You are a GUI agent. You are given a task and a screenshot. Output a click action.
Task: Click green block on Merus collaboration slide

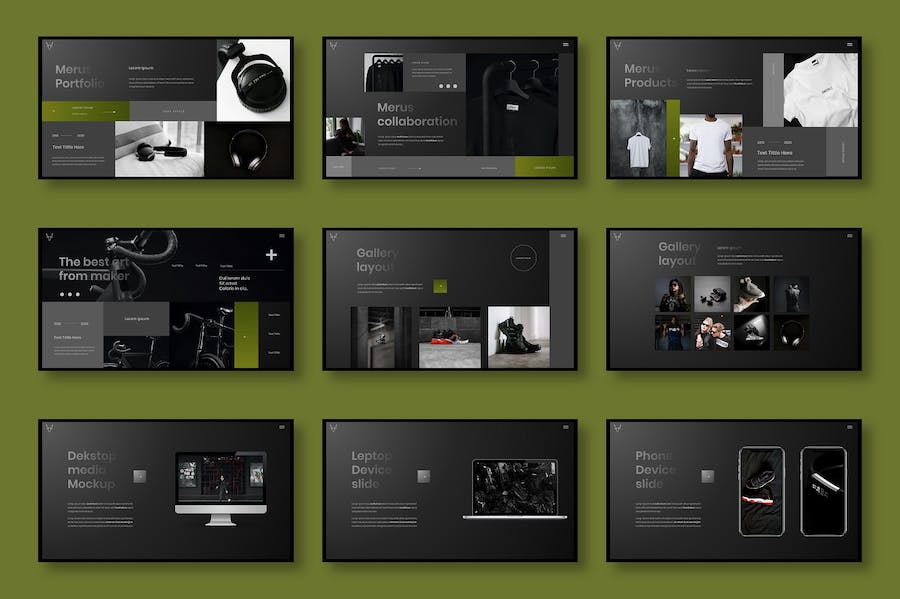544,167
